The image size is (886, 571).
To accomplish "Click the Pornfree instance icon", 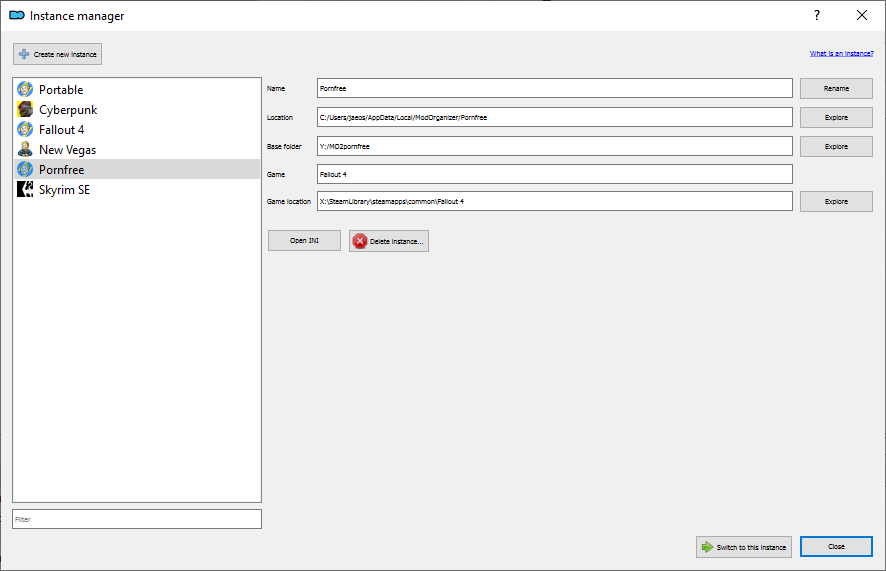I will (x=25, y=169).
